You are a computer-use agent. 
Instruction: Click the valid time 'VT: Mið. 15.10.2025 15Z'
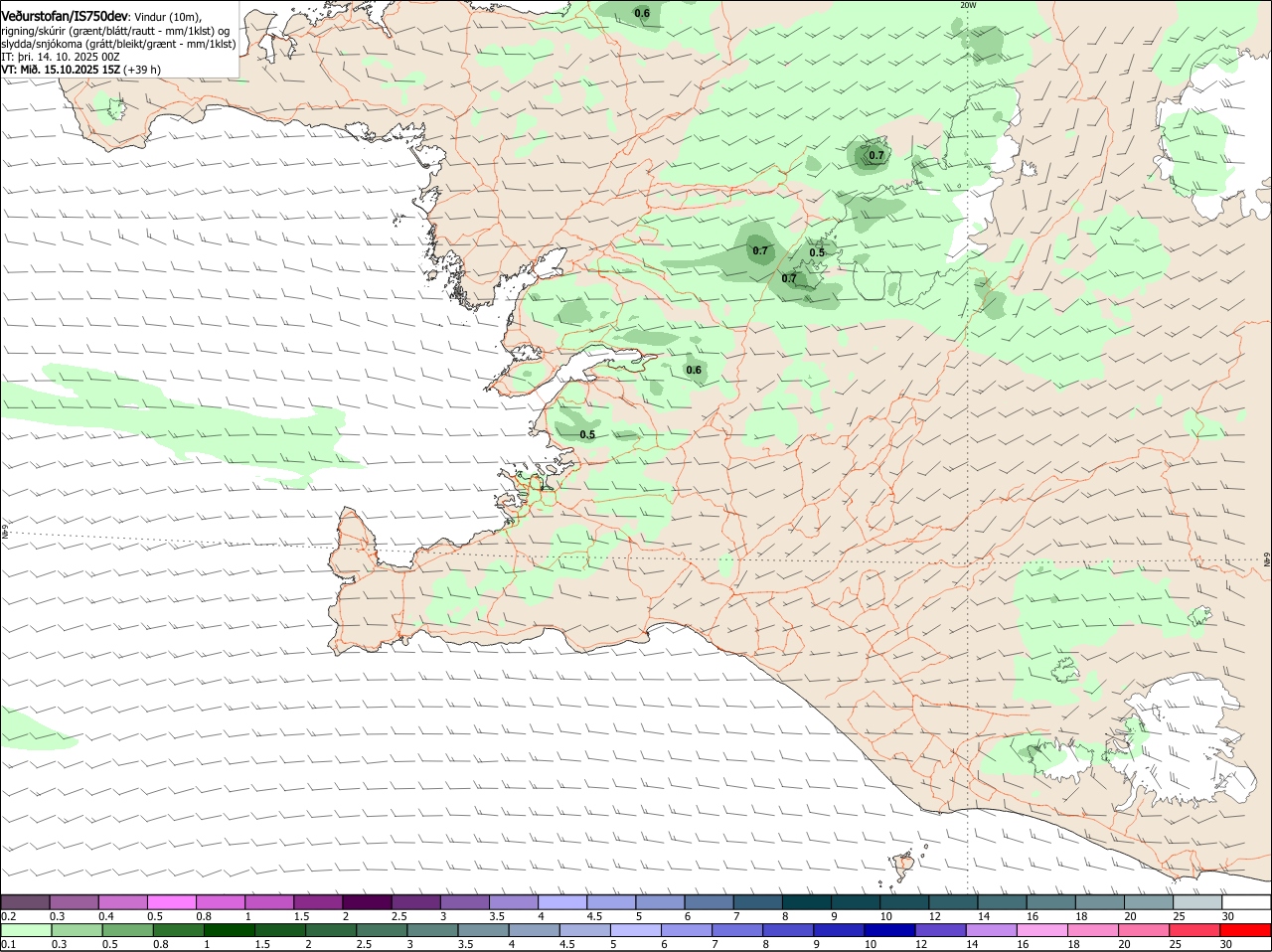61,70
